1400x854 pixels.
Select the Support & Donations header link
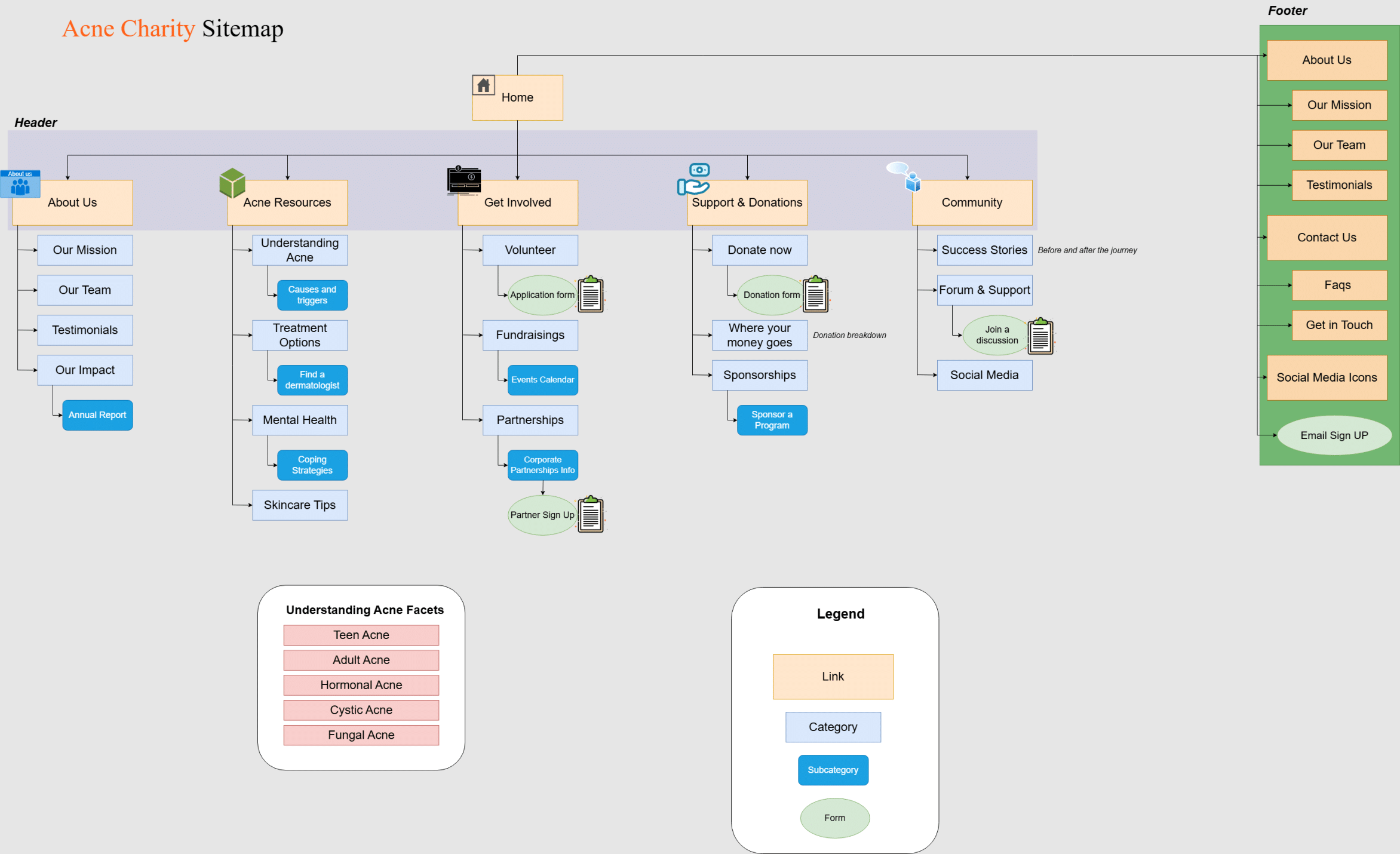coord(747,202)
